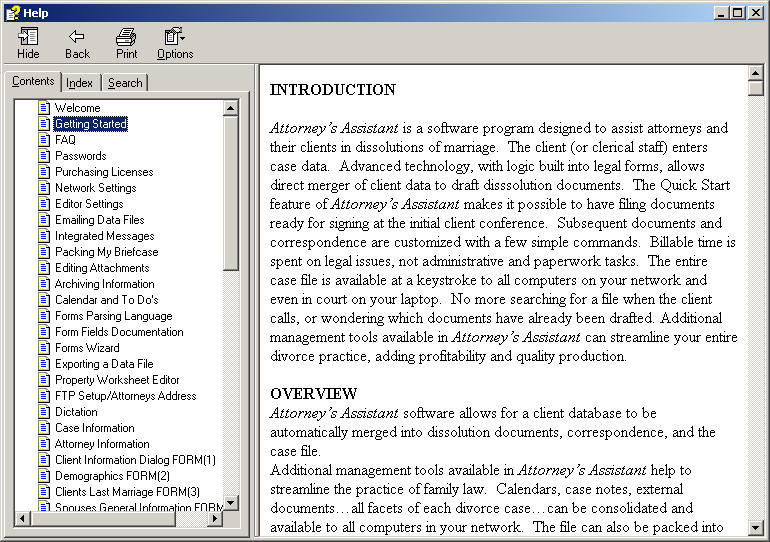Image resolution: width=770 pixels, height=542 pixels.
Task: Click the page icon beside Archiving Information
Action: 44,284
